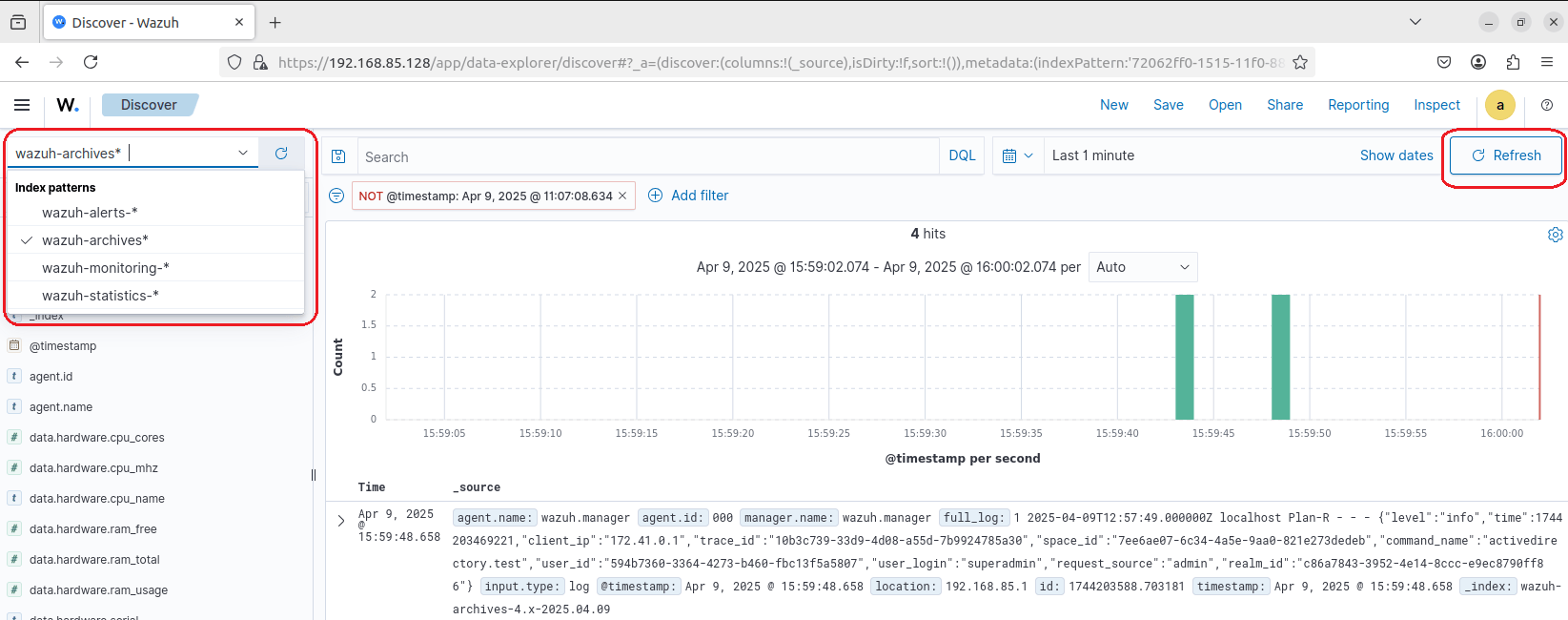Collapse the index pattern combo box
Image resolution: width=1568 pixels, height=620 pixels.
click(x=243, y=154)
